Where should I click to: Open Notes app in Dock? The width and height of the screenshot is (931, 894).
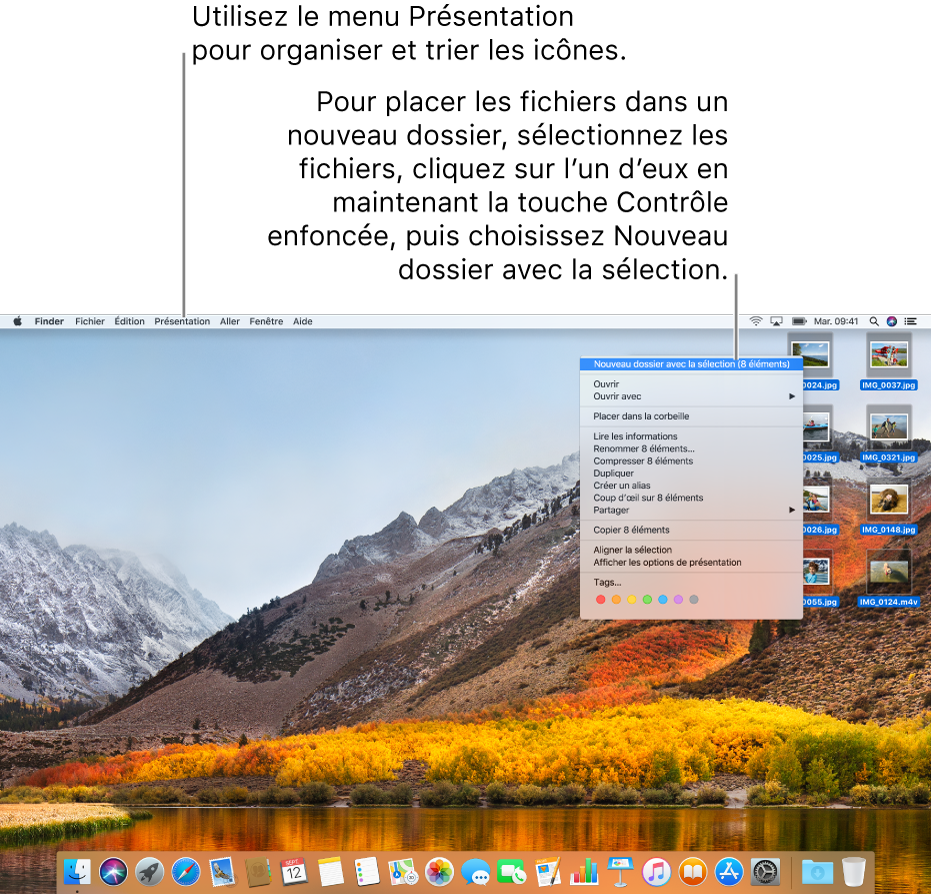pos(331,872)
